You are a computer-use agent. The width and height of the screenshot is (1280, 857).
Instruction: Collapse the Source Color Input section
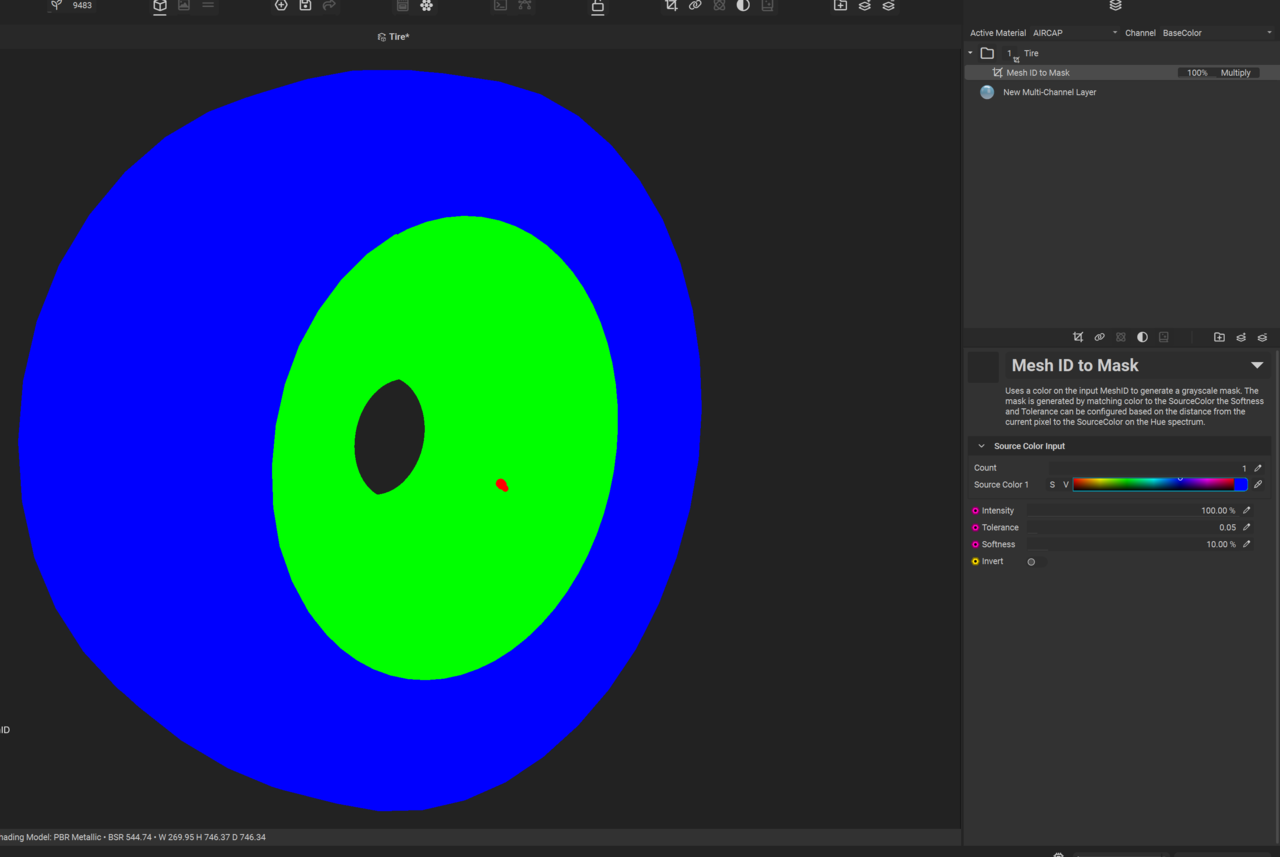coord(981,446)
